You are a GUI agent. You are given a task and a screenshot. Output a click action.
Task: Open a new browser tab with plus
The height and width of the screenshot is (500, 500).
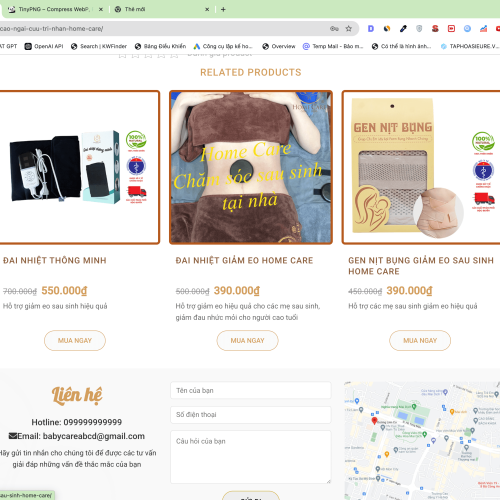(223, 9)
